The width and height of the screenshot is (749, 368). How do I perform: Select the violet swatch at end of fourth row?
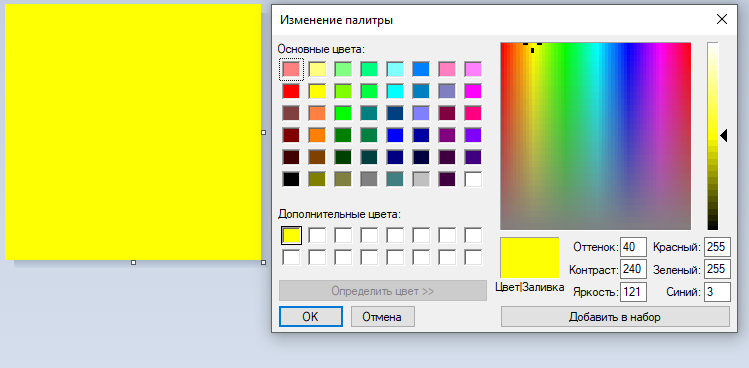[473, 135]
